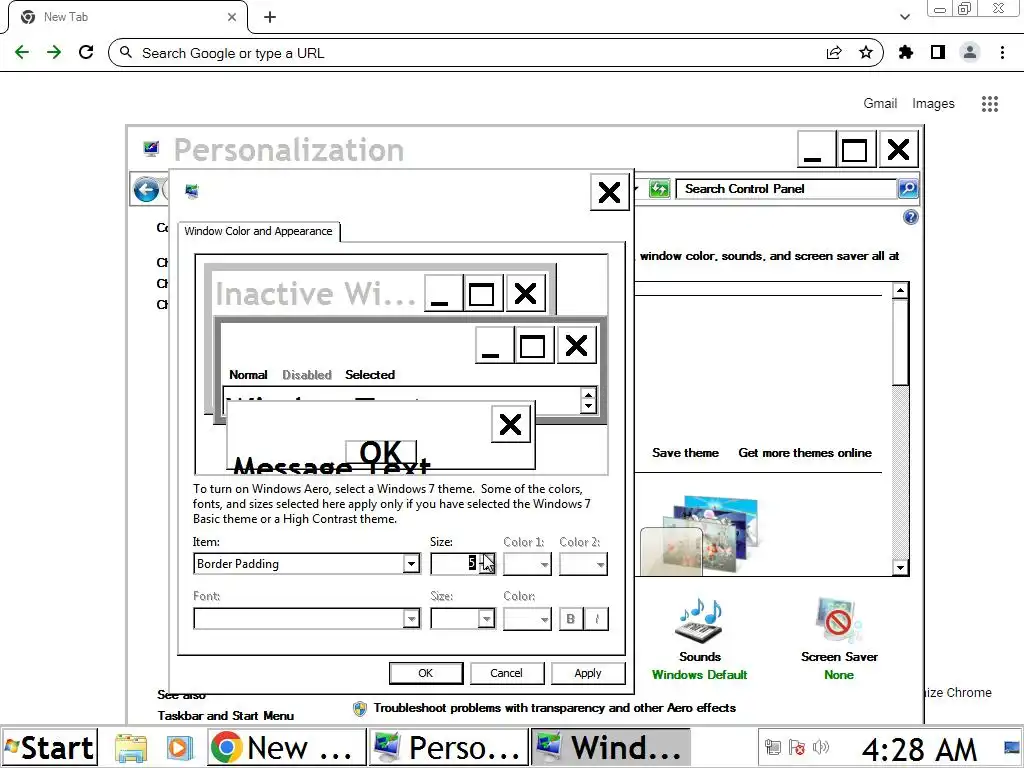Click the Control Panel search magnifier icon
The width and height of the screenshot is (1024, 768).
[908, 189]
